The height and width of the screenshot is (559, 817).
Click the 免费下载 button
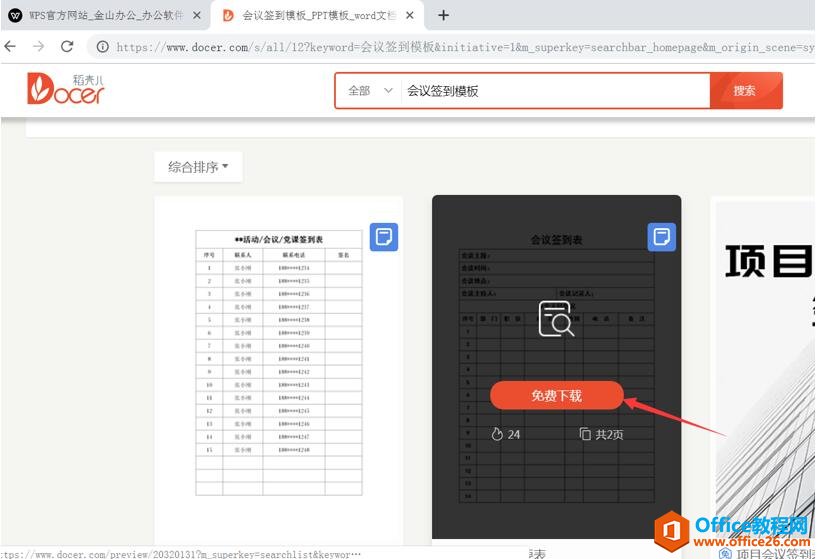coord(556,395)
